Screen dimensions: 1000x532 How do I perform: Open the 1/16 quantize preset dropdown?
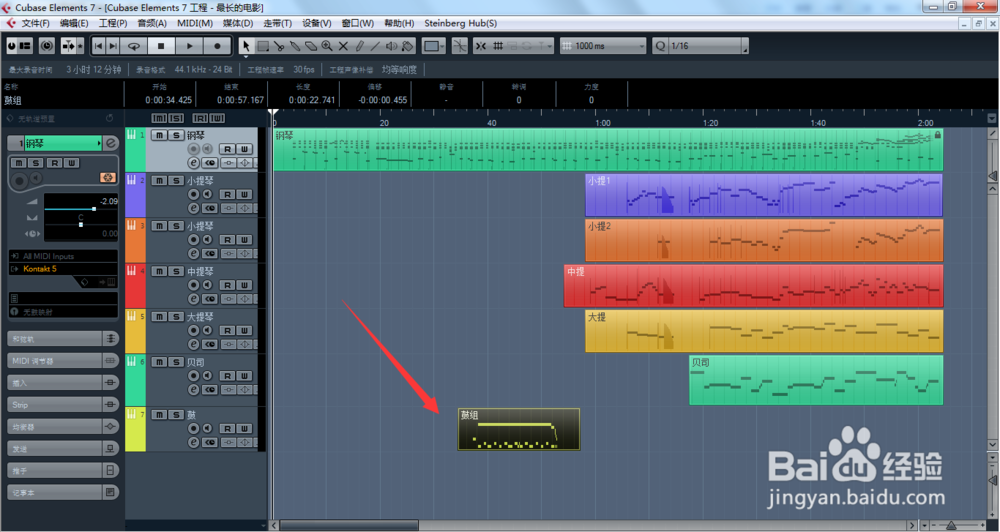pos(707,46)
